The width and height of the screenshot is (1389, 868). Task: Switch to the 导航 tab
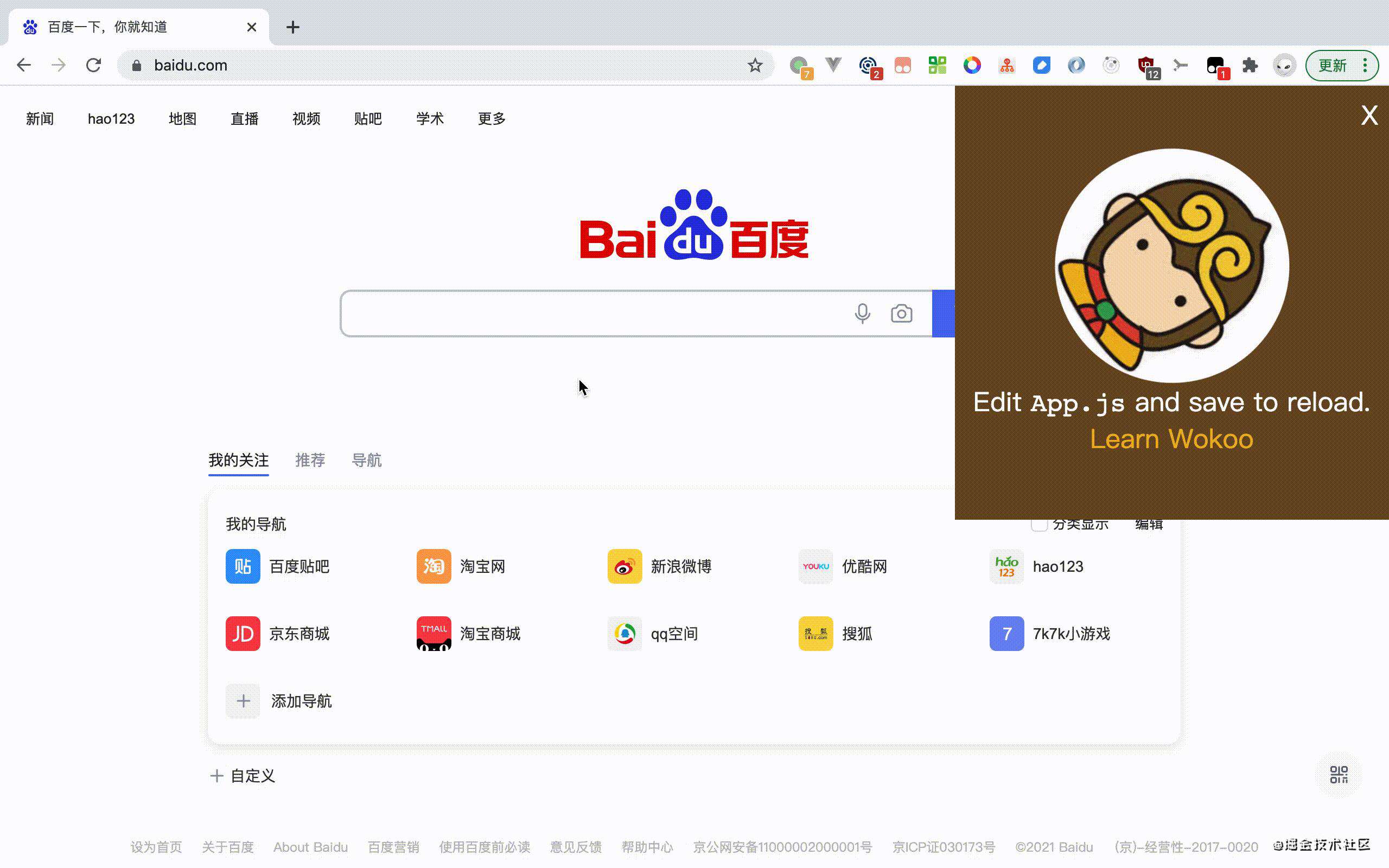coord(366,460)
